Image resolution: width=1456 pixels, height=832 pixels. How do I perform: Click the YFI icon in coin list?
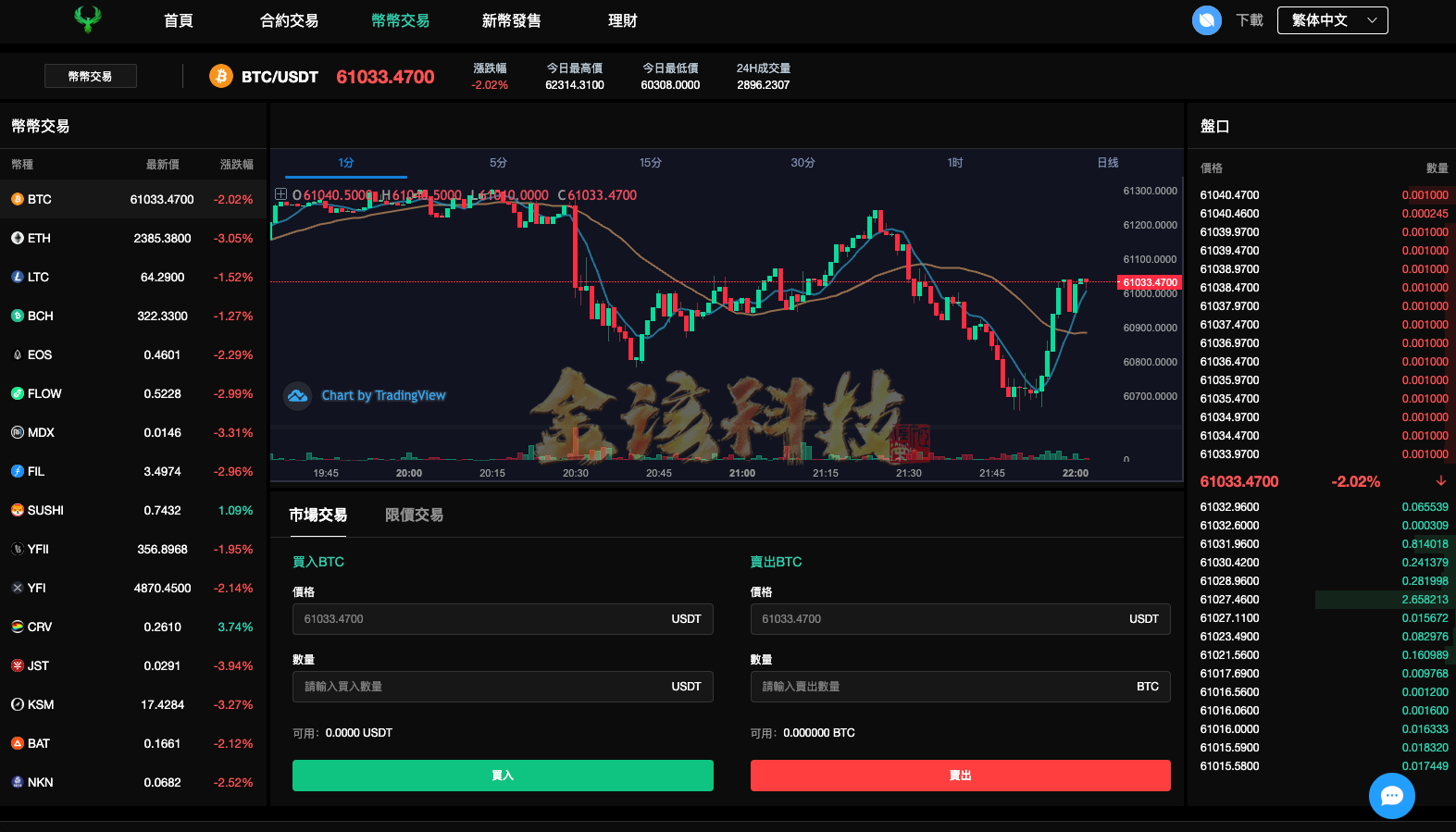[x=18, y=588]
